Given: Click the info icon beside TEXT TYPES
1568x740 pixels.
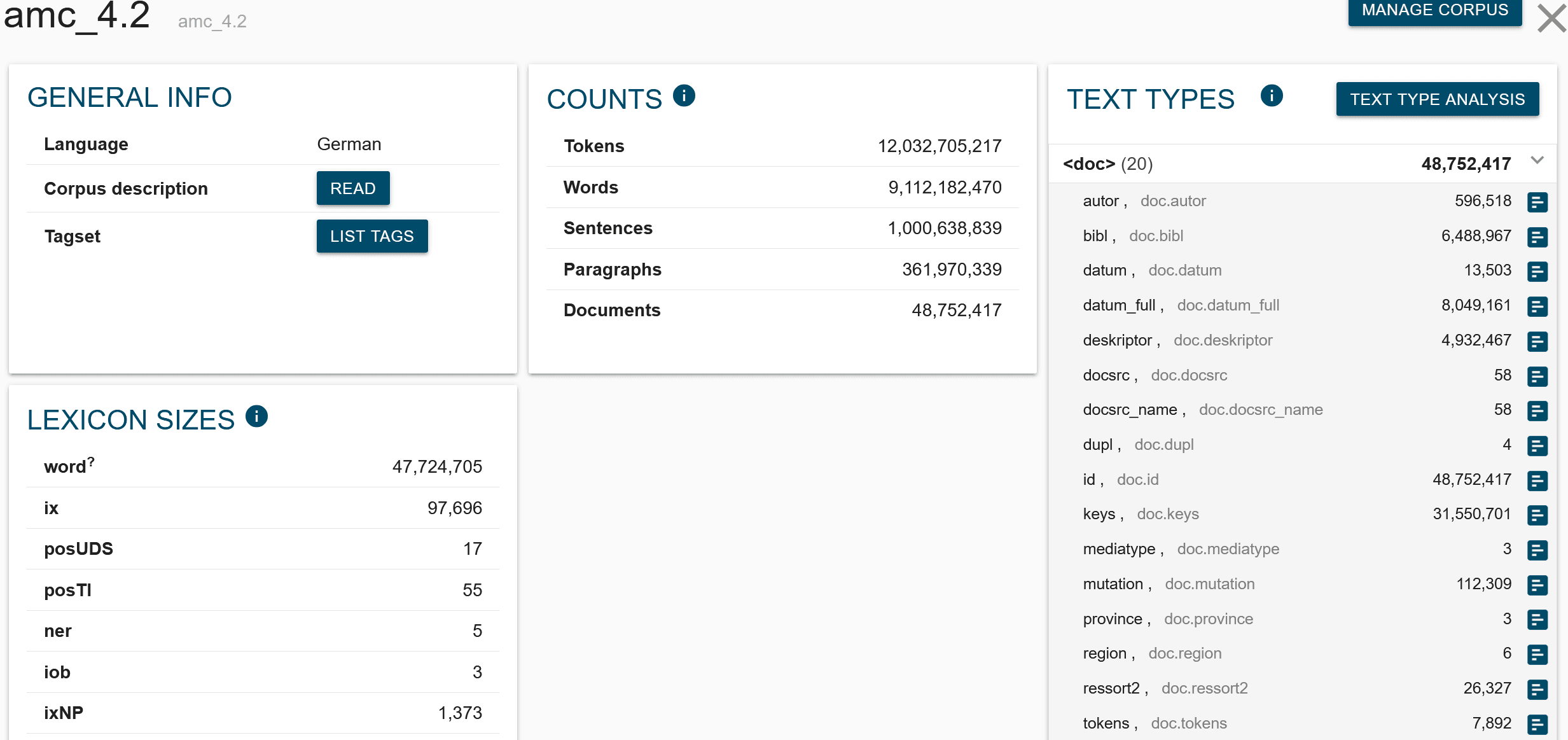Looking at the screenshot, I should pyautogui.click(x=1271, y=95).
